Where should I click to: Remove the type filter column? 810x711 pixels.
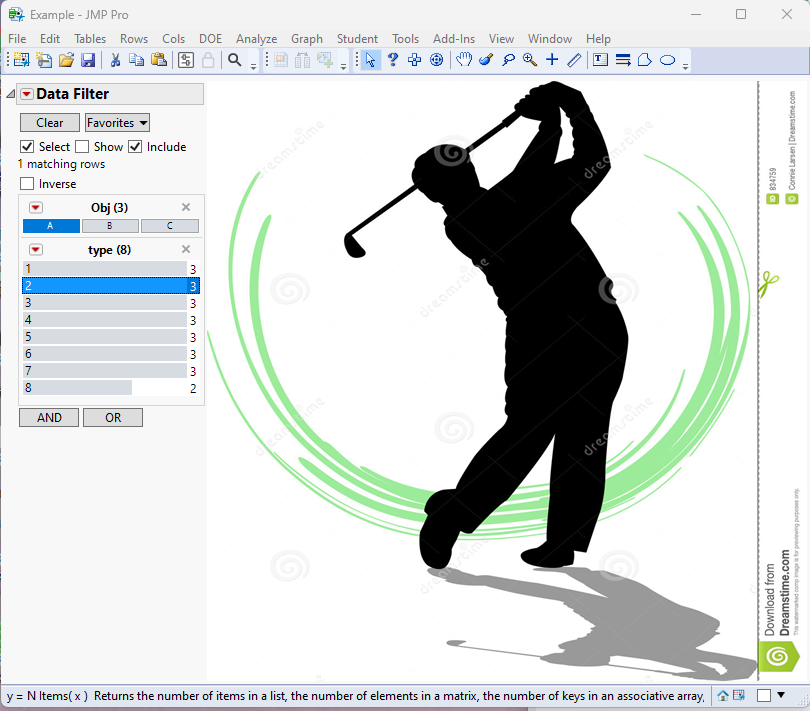pyautogui.click(x=186, y=250)
